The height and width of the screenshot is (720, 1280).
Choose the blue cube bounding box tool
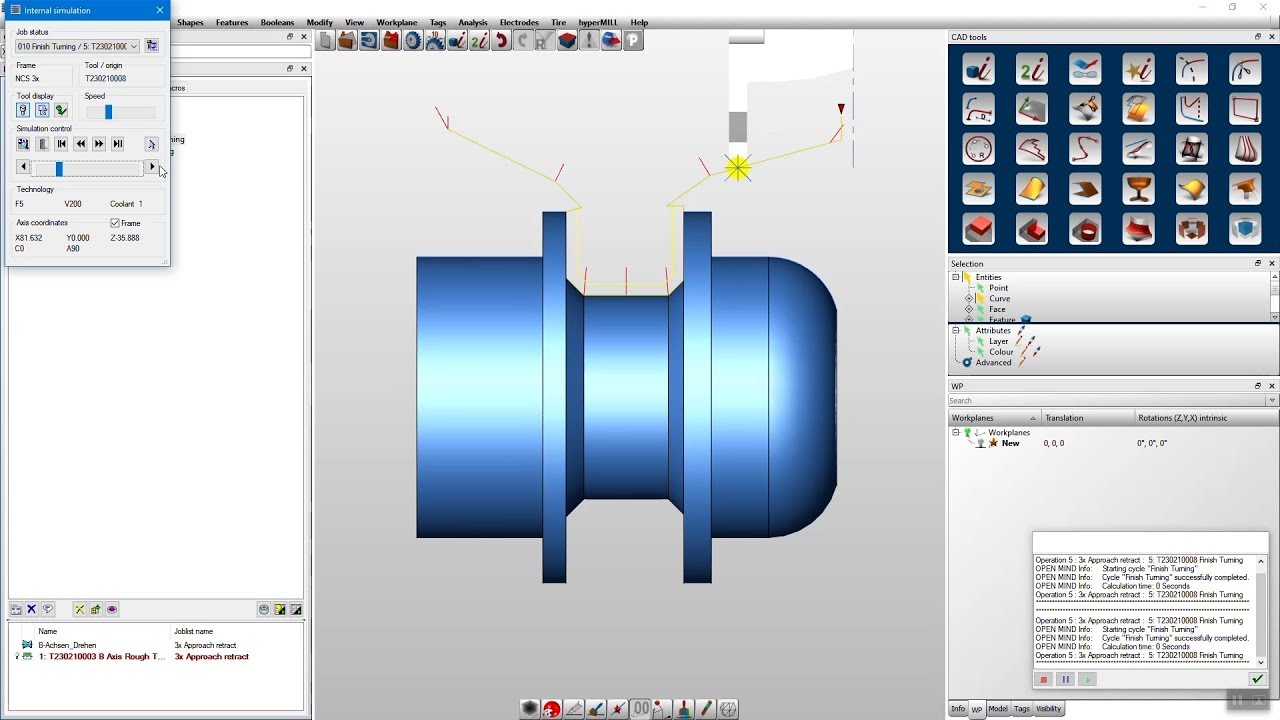tap(1245, 229)
